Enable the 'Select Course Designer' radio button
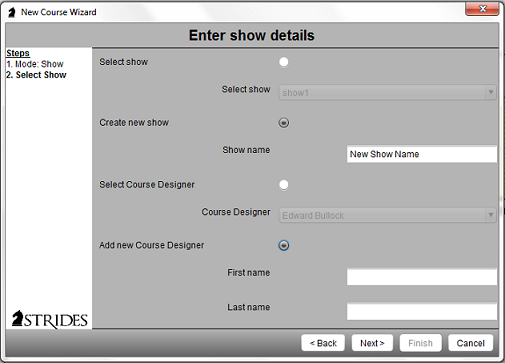This screenshot has width=505, height=363. click(284, 185)
